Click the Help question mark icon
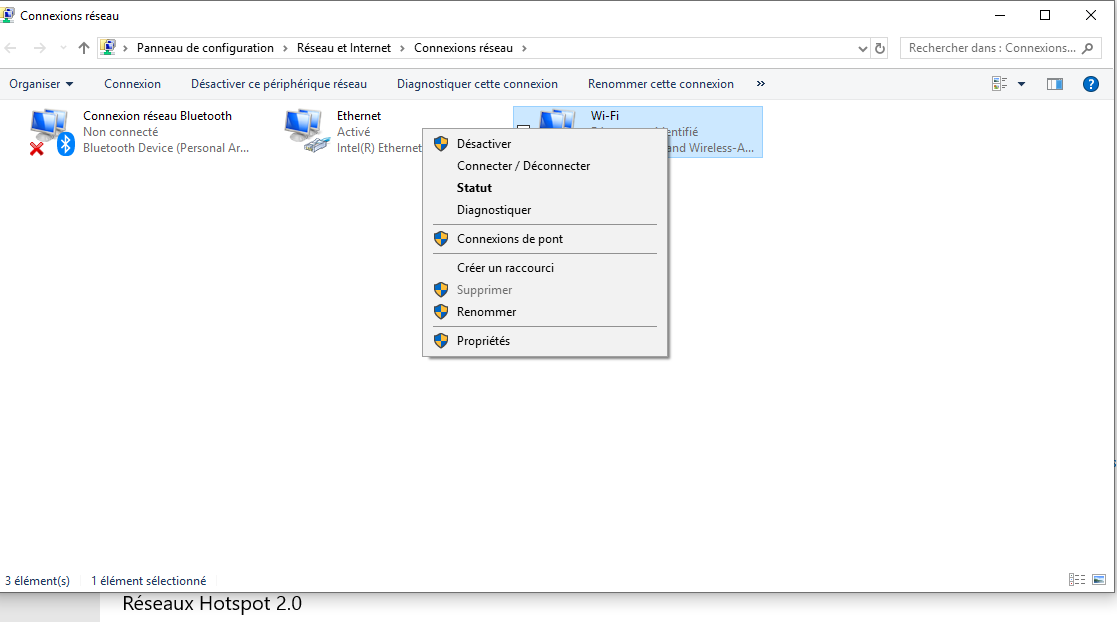 click(1091, 84)
